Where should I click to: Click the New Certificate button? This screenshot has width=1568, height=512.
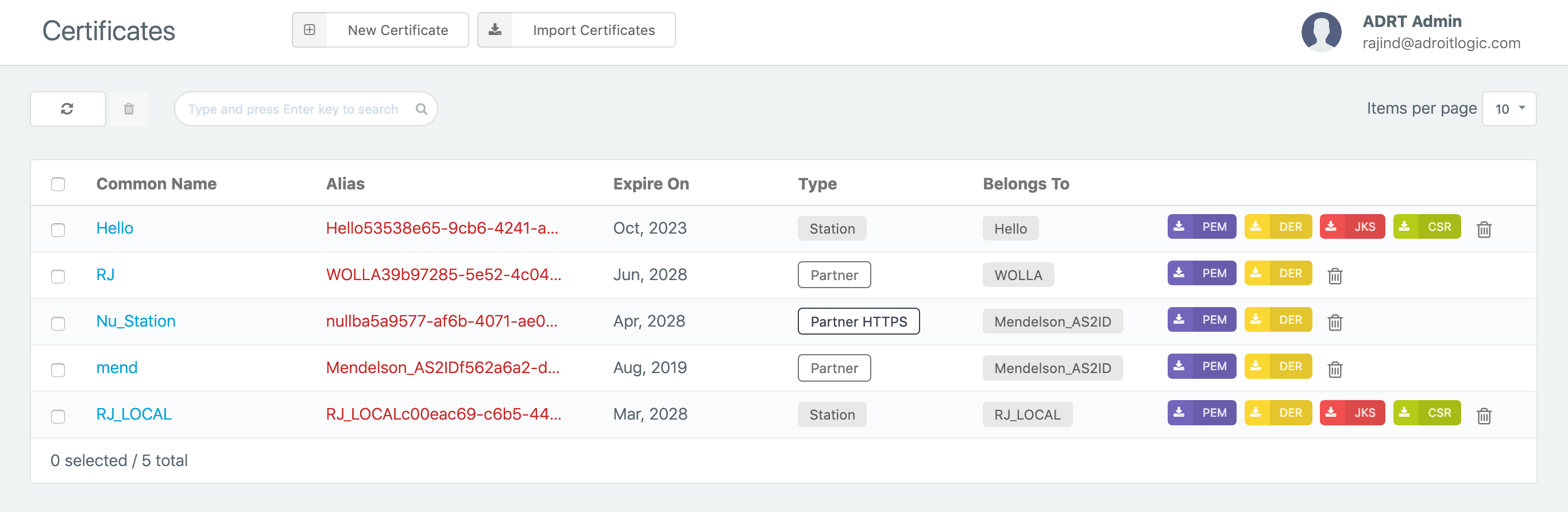click(x=380, y=30)
